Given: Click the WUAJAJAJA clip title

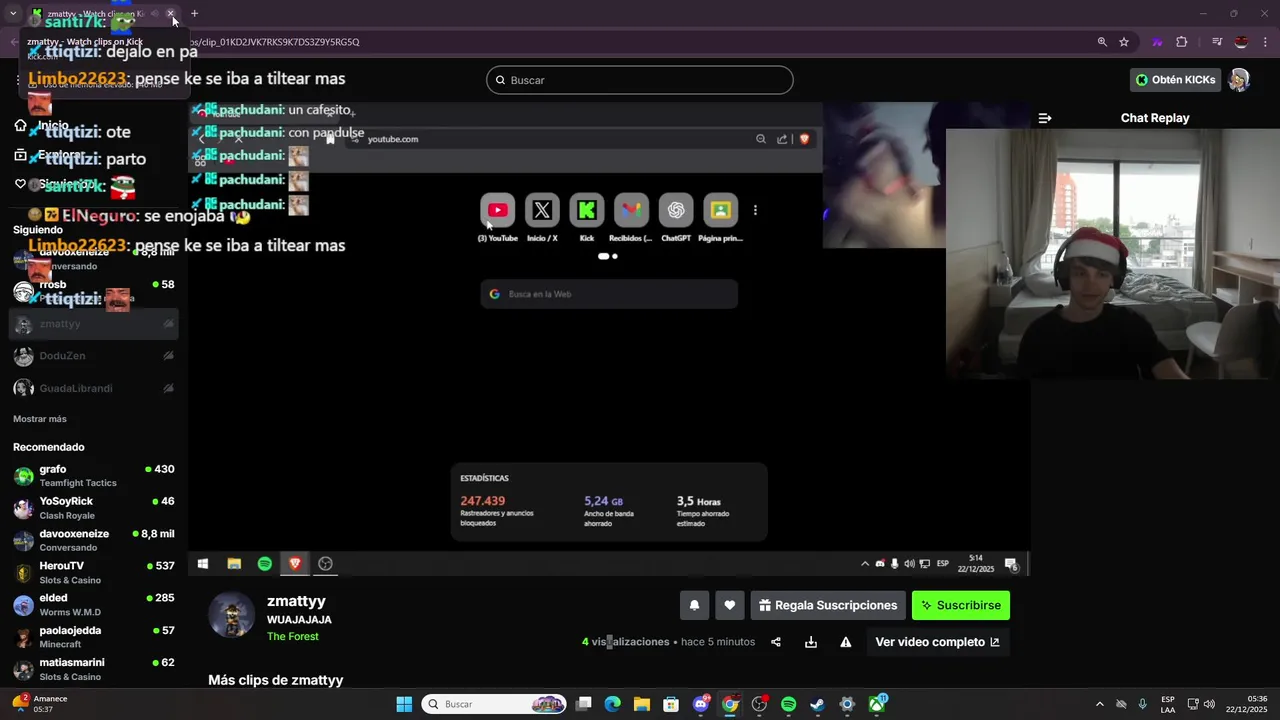Looking at the screenshot, I should tap(299, 620).
